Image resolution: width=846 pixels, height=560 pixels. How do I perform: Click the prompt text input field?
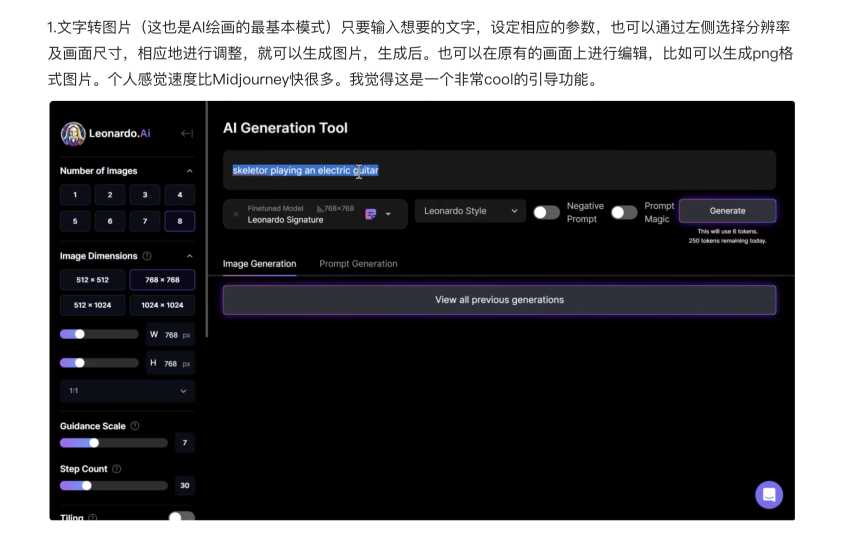[499, 170]
